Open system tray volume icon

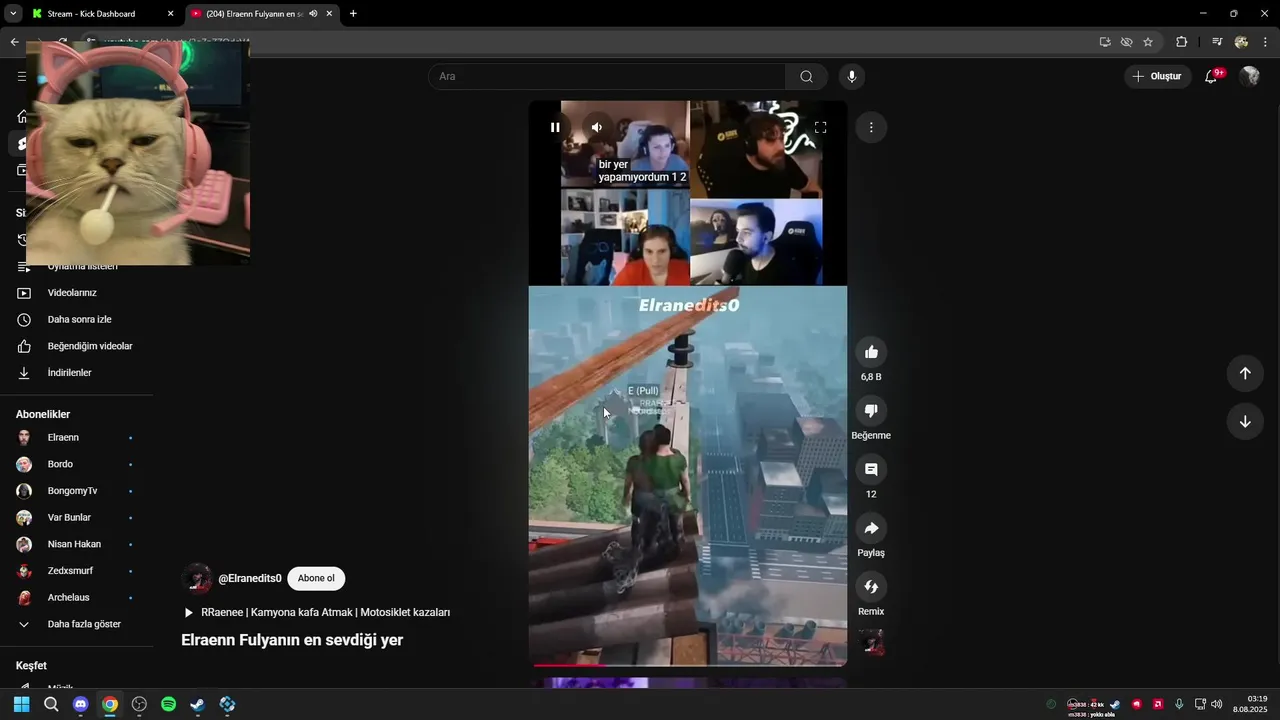point(1217,704)
